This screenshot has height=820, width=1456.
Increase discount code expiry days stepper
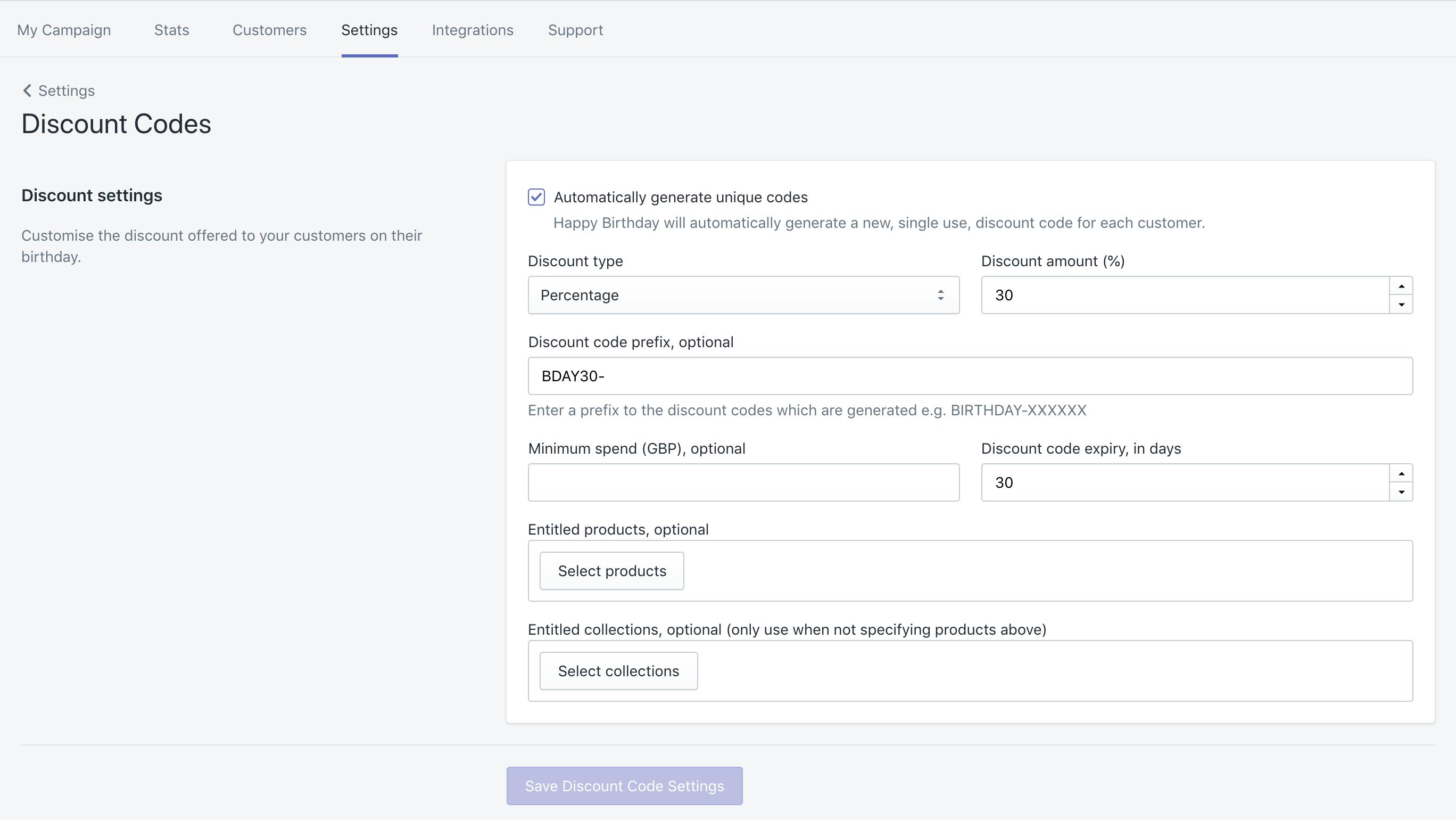coord(1401,473)
